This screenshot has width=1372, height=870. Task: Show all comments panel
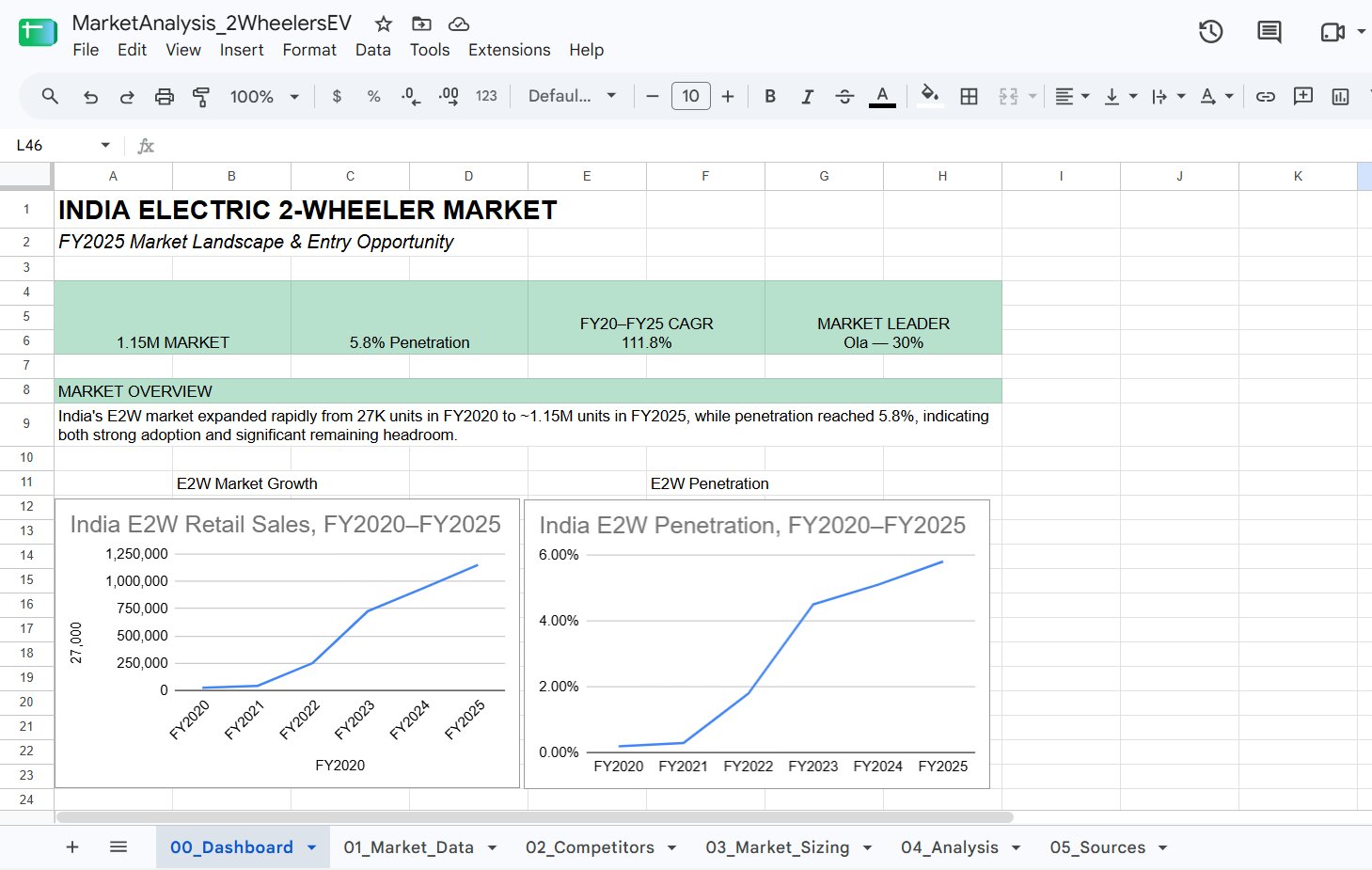click(1269, 32)
